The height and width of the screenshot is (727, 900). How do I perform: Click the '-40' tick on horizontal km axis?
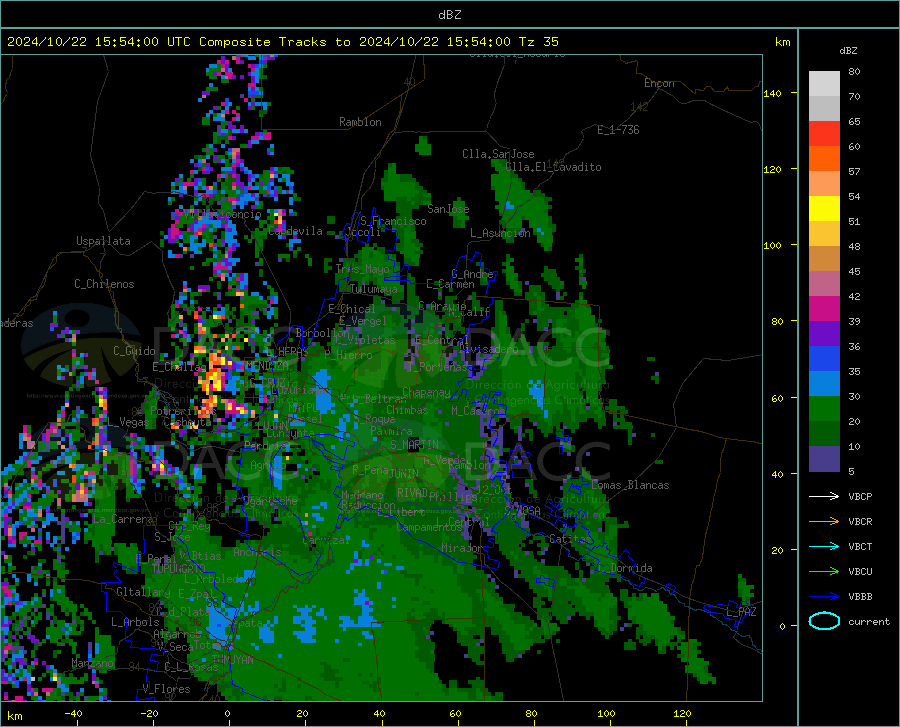click(73, 714)
